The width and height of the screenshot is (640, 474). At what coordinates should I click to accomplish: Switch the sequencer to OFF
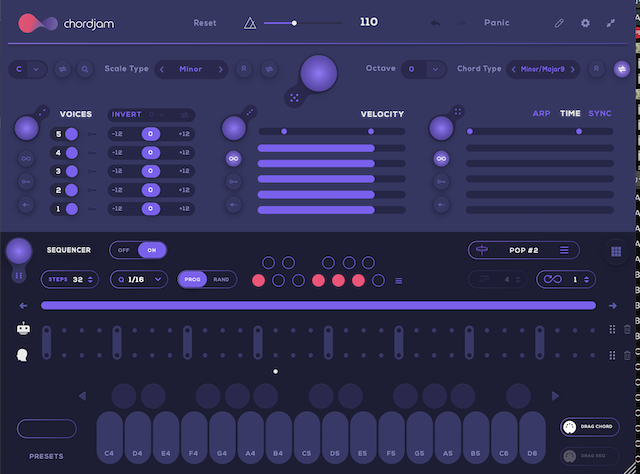[x=125, y=250]
